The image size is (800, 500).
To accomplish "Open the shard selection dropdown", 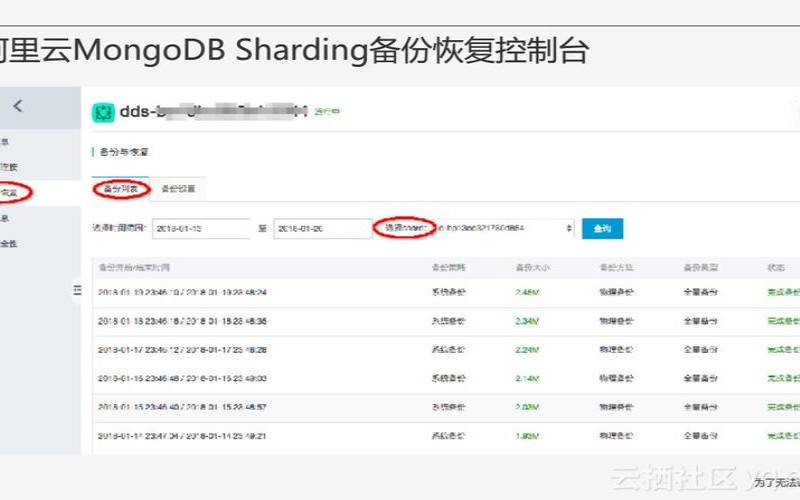I will (505, 228).
